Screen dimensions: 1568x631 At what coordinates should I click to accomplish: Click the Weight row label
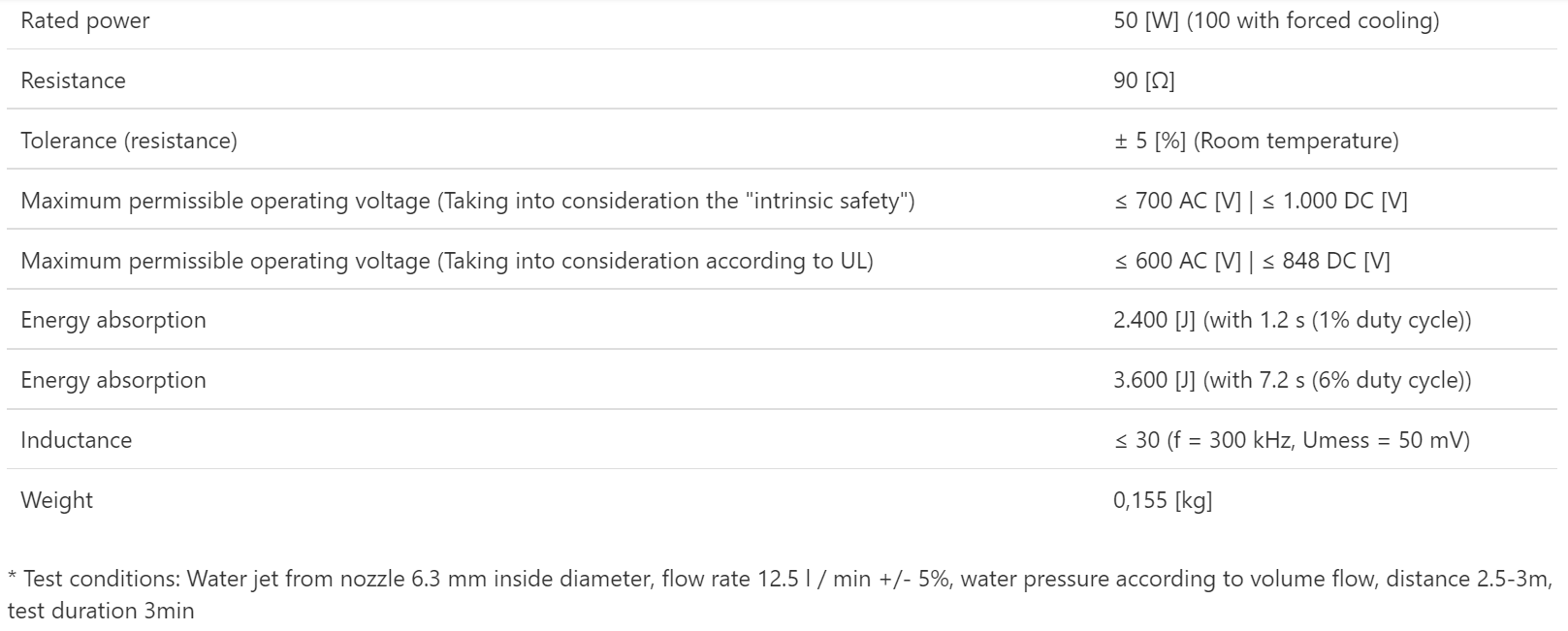click(57, 500)
